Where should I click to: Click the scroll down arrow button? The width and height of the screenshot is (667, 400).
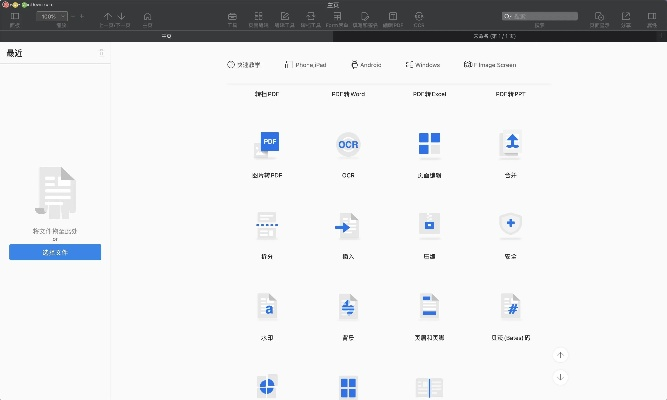tap(560, 376)
